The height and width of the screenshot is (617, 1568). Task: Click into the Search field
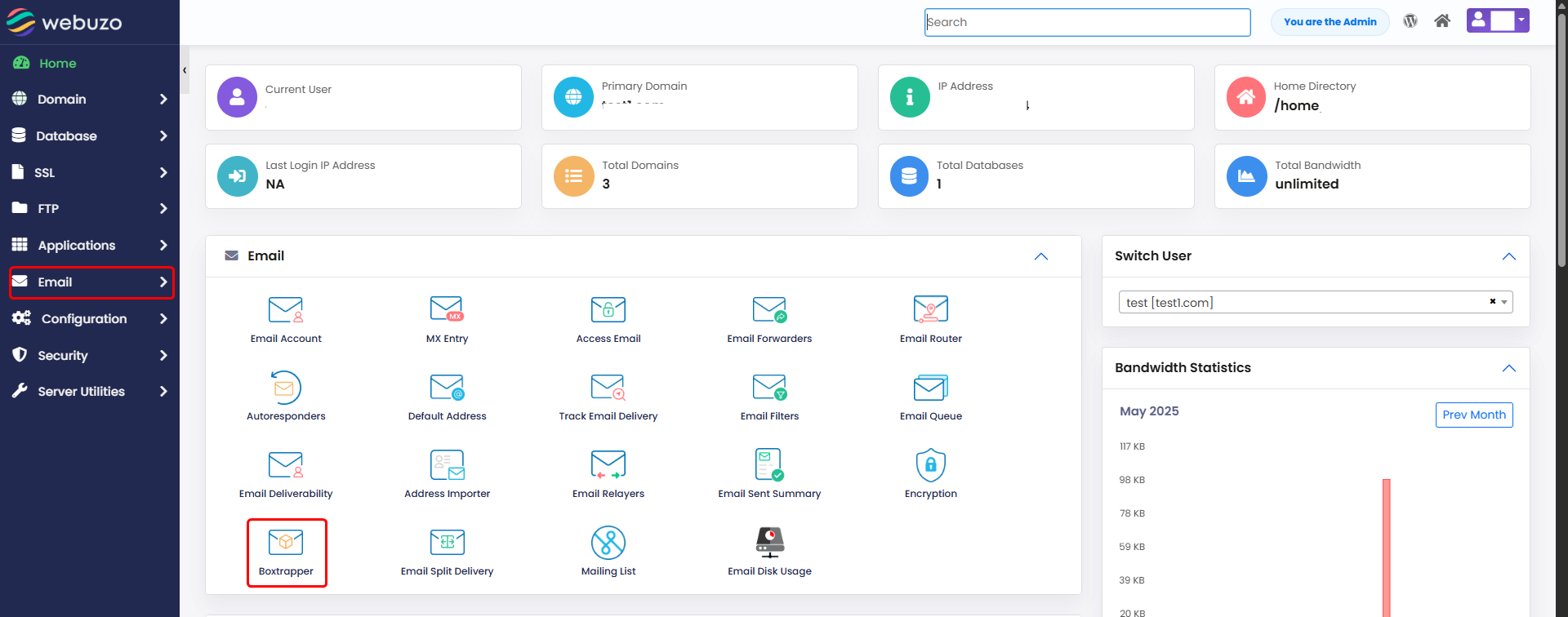[x=1087, y=22]
